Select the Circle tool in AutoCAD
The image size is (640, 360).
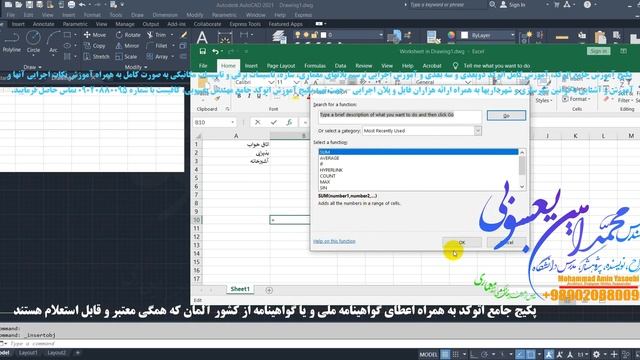pyautogui.click(x=33, y=42)
